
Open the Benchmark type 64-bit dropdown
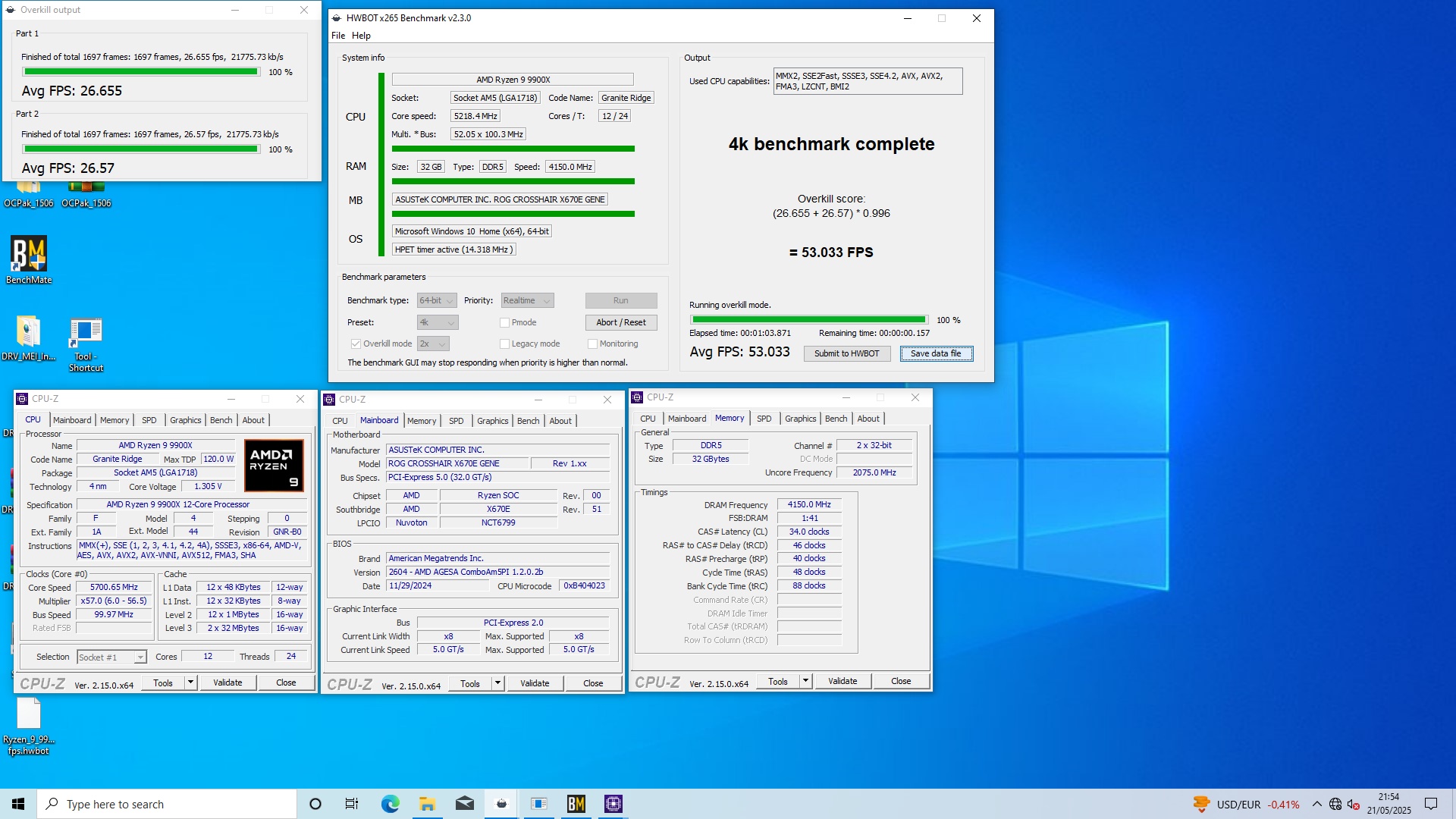coord(437,300)
